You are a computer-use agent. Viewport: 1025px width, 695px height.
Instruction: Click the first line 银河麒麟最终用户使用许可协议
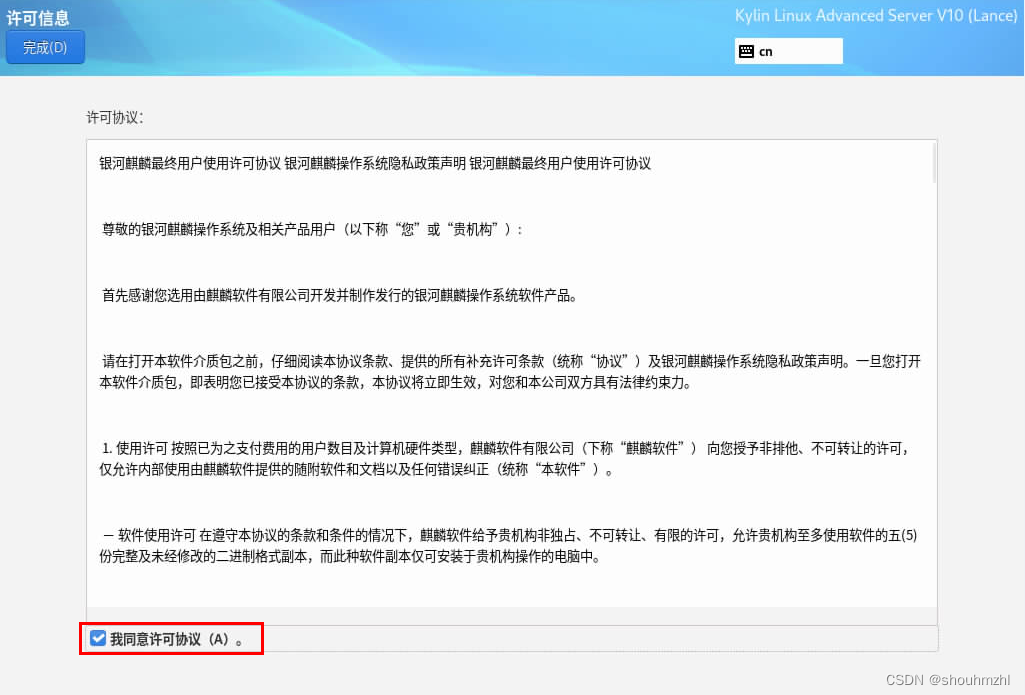[x=375, y=163]
